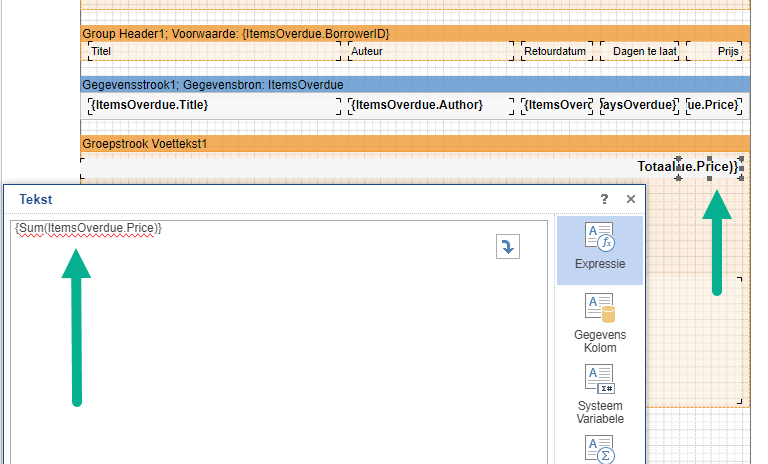This screenshot has height=464, width=768.
Task: Pick the Dagen te laat header box
Action: coord(641,50)
